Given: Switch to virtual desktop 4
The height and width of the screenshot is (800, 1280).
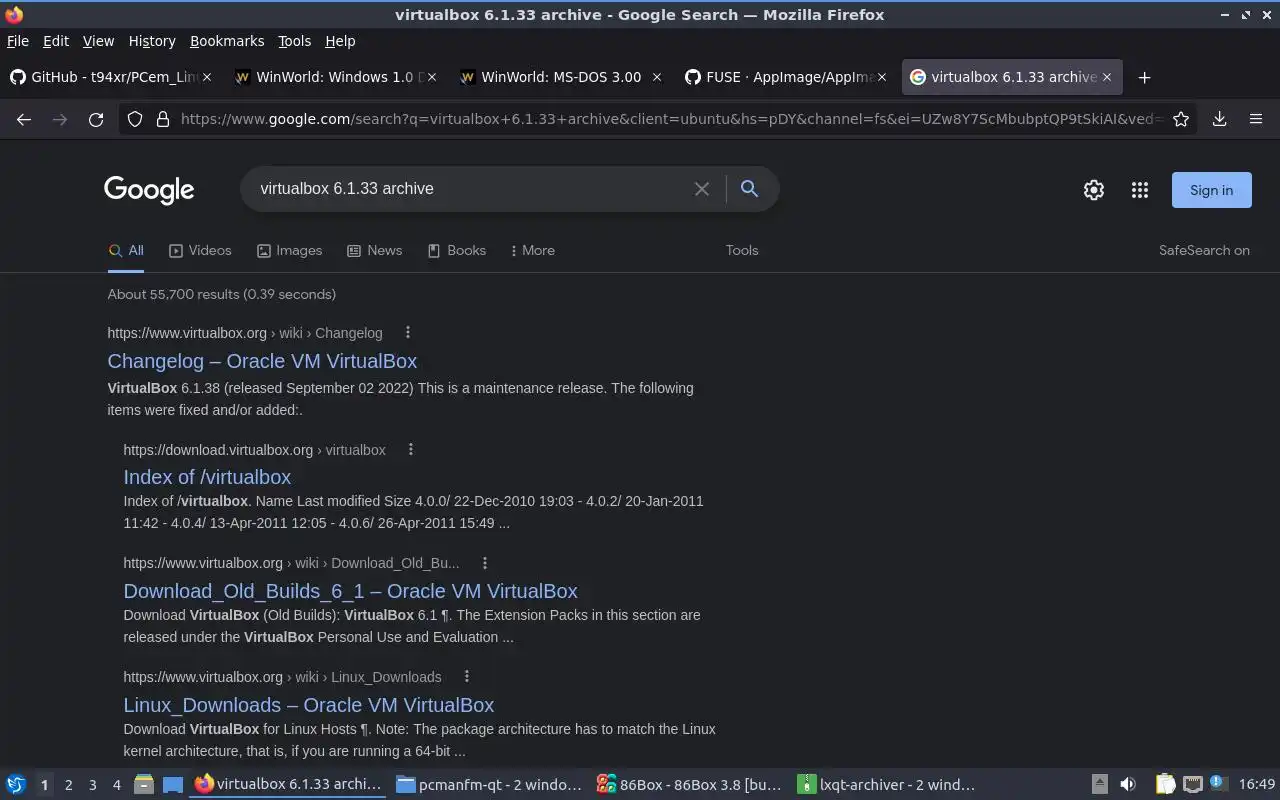Looking at the screenshot, I should tap(116, 785).
